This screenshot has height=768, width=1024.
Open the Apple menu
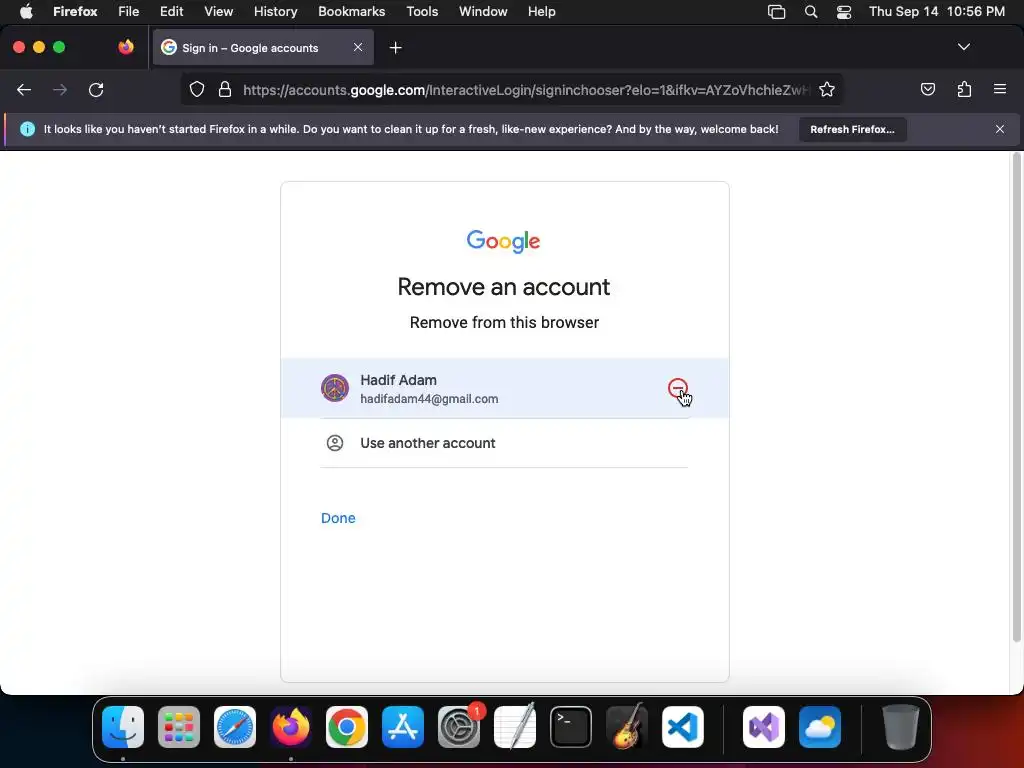(x=26, y=11)
